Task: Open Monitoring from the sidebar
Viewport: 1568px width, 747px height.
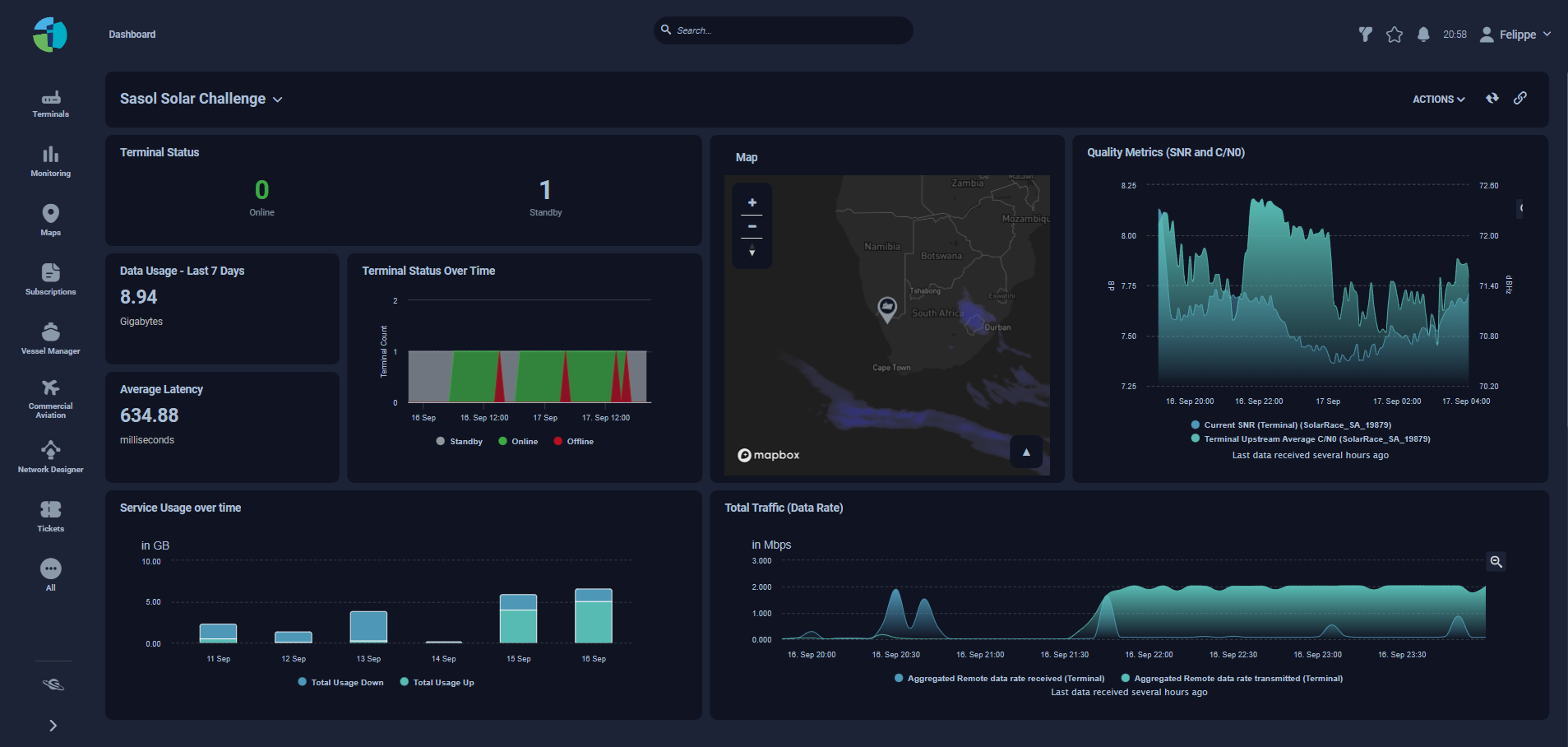Action: pos(51,161)
